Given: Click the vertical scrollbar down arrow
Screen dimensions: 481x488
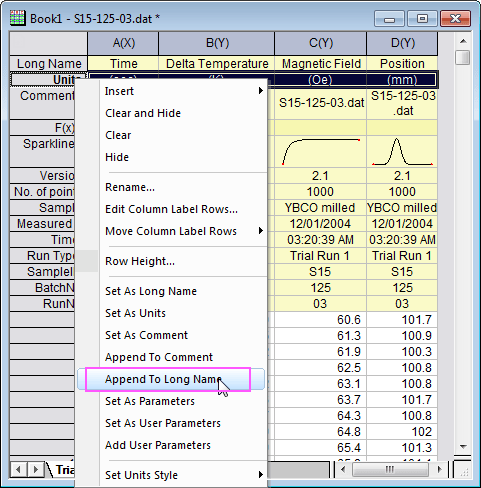Looking at the screenshot, I should pyautogui.click(x=463, y=447).
